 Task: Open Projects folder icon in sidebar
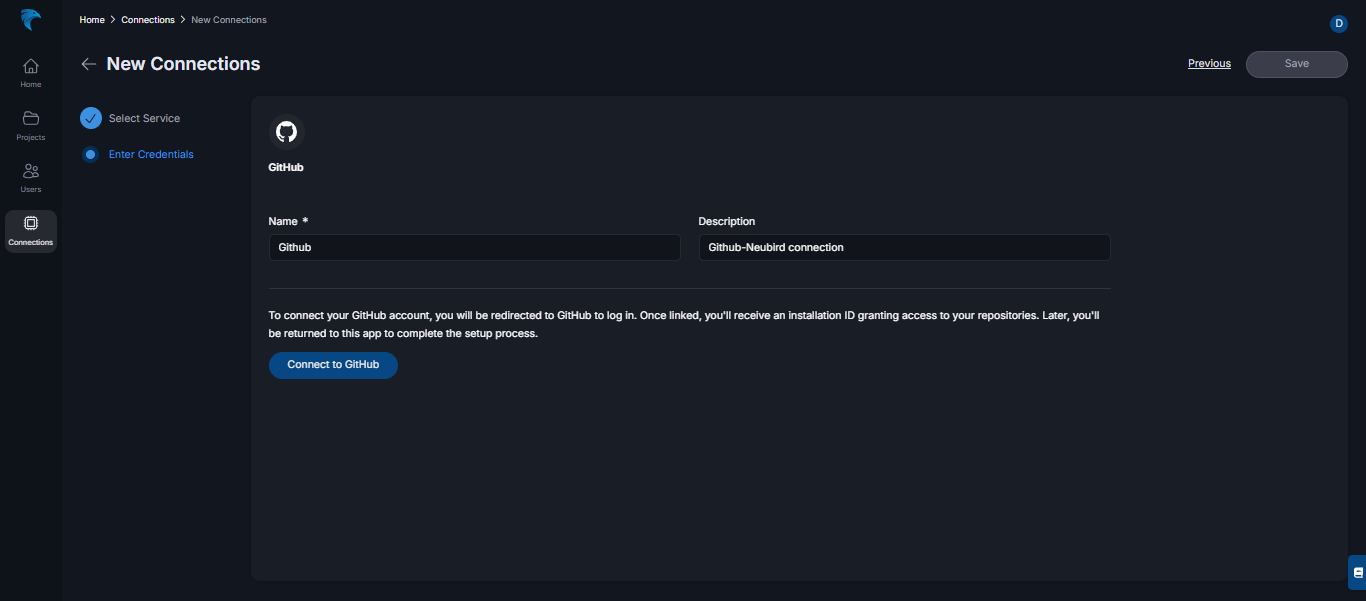tap(31, 118)
